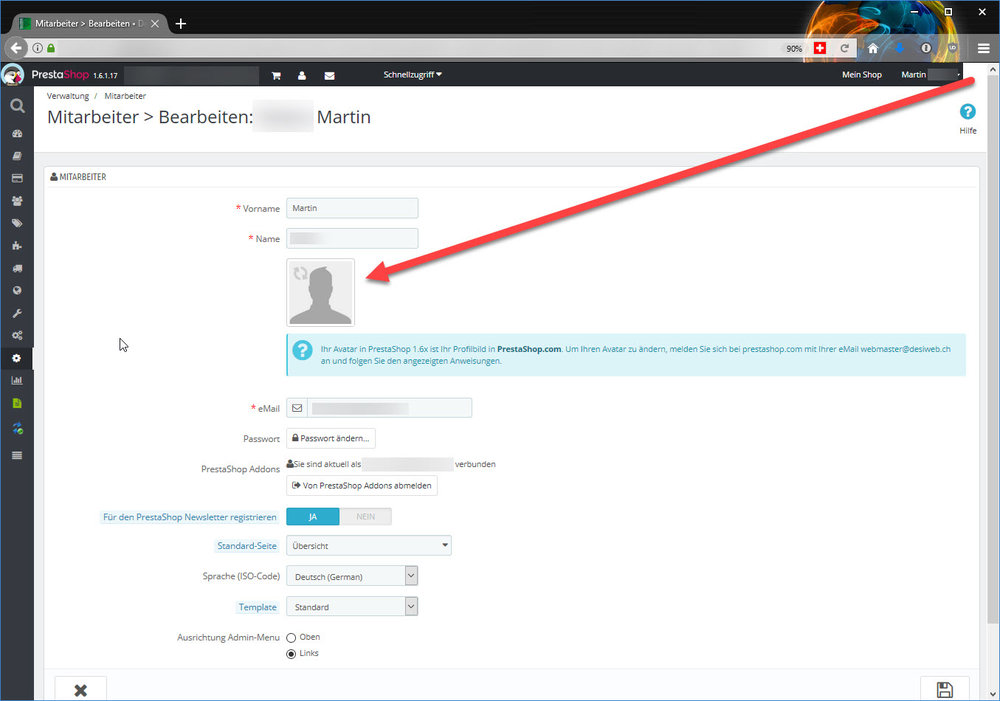Click the PrestaShop logo
1000x701 pixels.
point(59,75)
